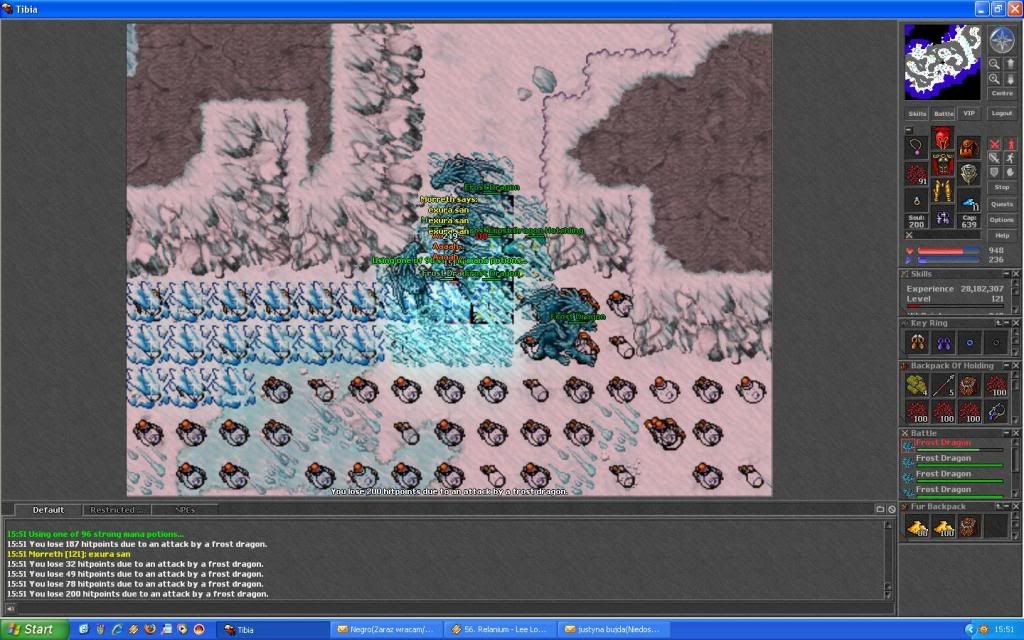1024x640 pixels.
Task: Toggle defensive fight mode shield icon
Action: click(x=994, y=172)
